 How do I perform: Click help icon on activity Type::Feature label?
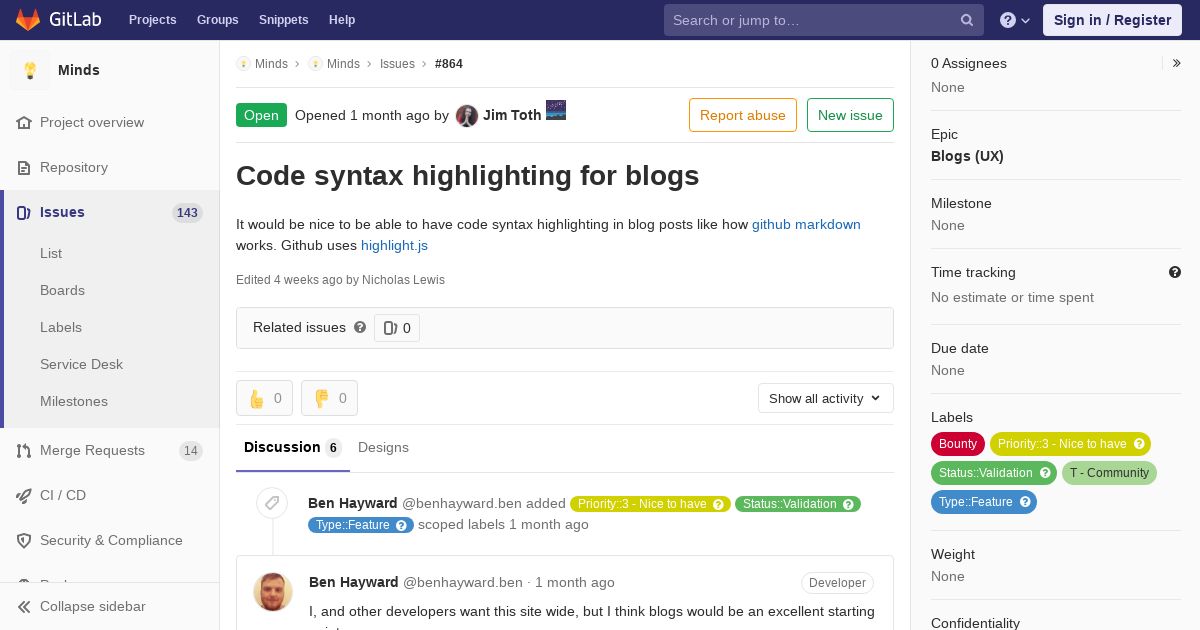coord(402,525)
